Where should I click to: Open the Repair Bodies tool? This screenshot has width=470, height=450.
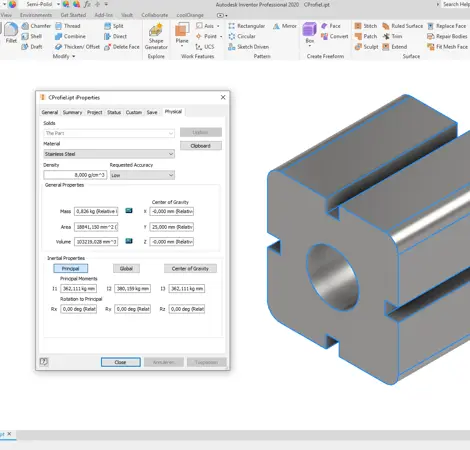447,36
